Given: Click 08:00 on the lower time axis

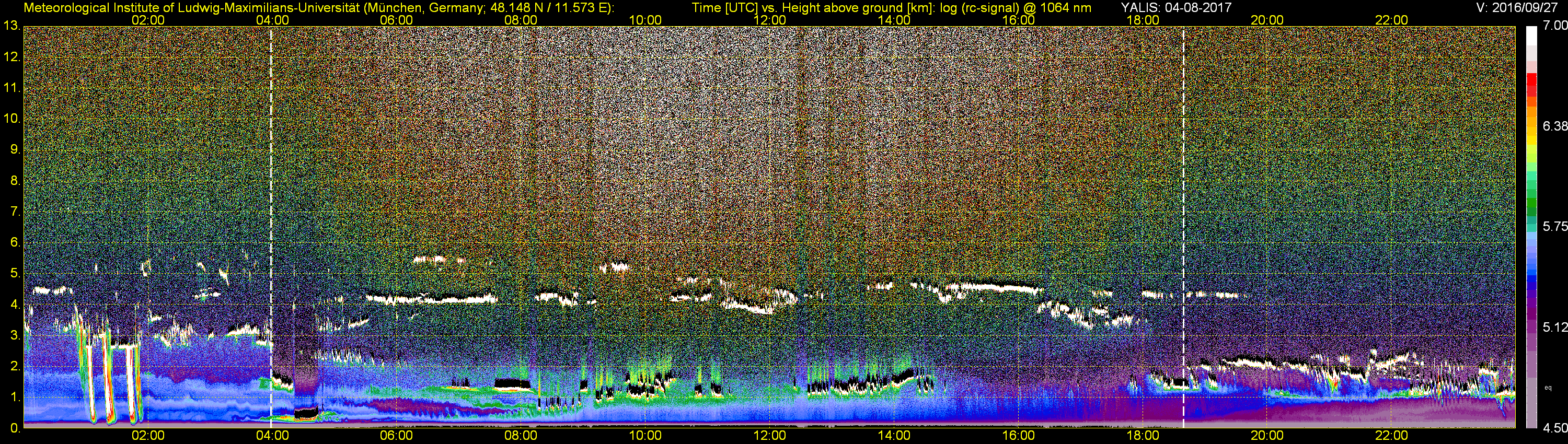Looking at the screenshot, I should 521,436.
